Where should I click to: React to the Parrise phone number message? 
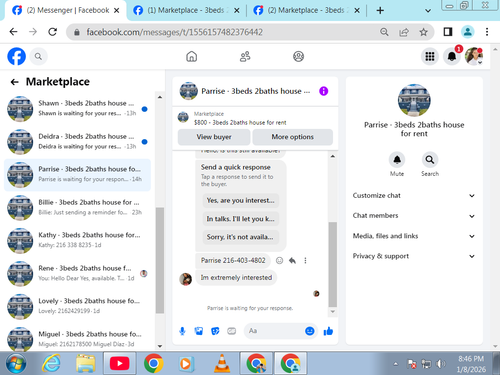279,261
